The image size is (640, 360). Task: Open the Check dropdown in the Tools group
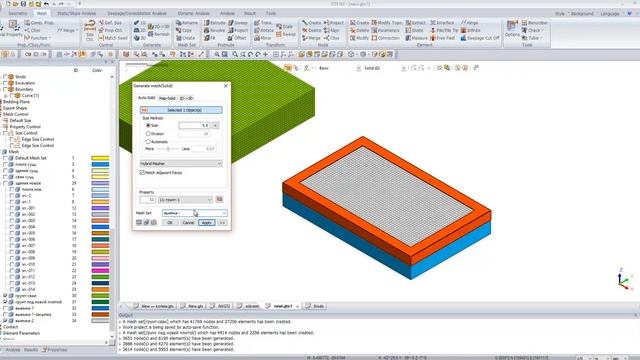(x=533, y=30)
